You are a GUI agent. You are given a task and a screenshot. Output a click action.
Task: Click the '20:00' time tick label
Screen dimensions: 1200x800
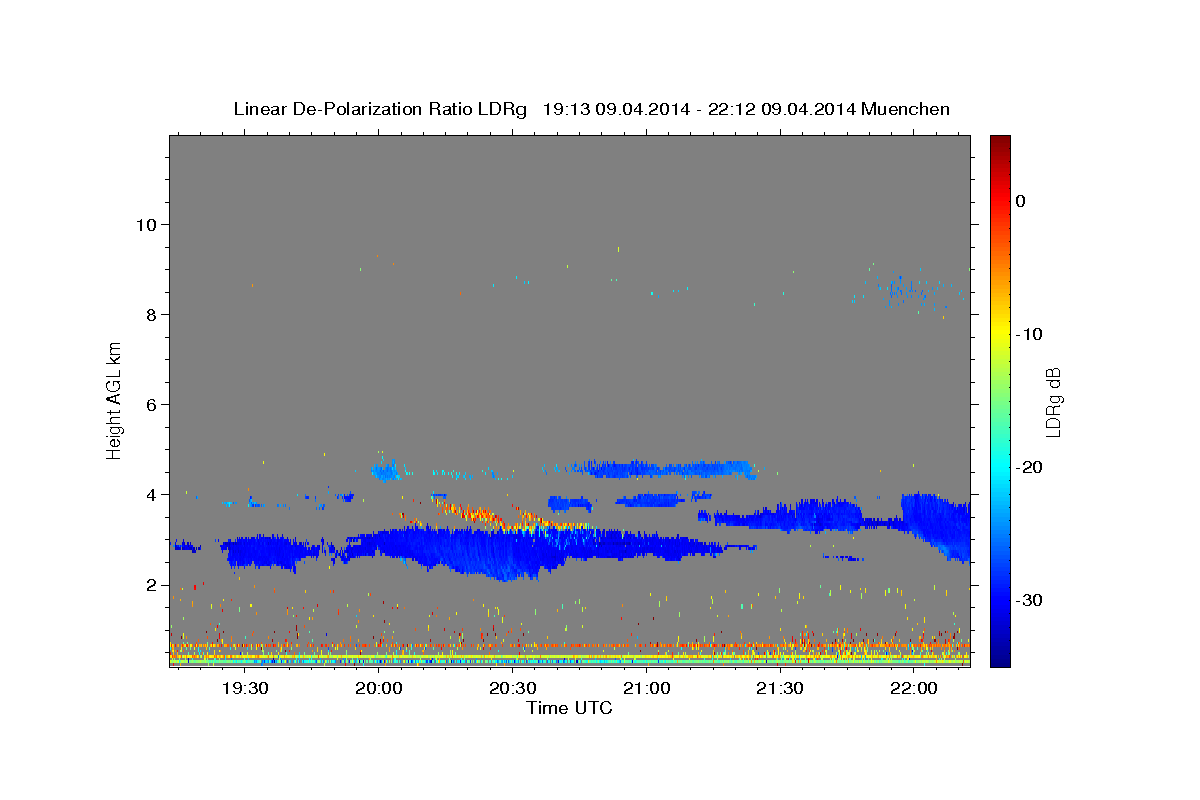(x=379, y=688)
